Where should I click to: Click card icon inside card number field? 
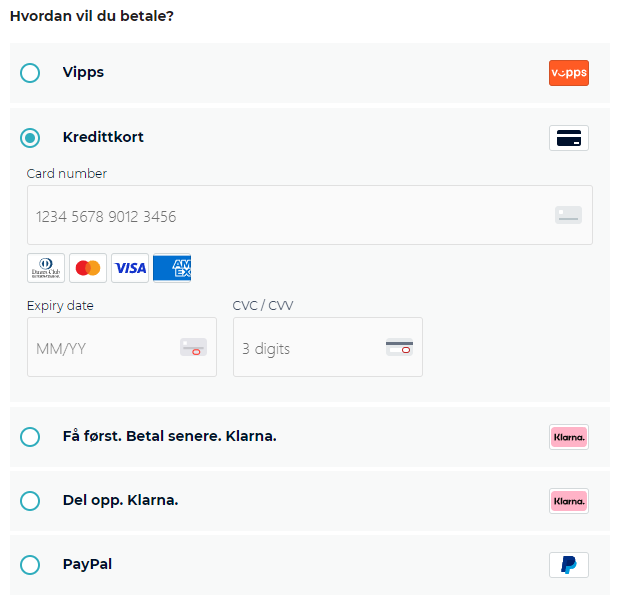(x=568, y=215)
